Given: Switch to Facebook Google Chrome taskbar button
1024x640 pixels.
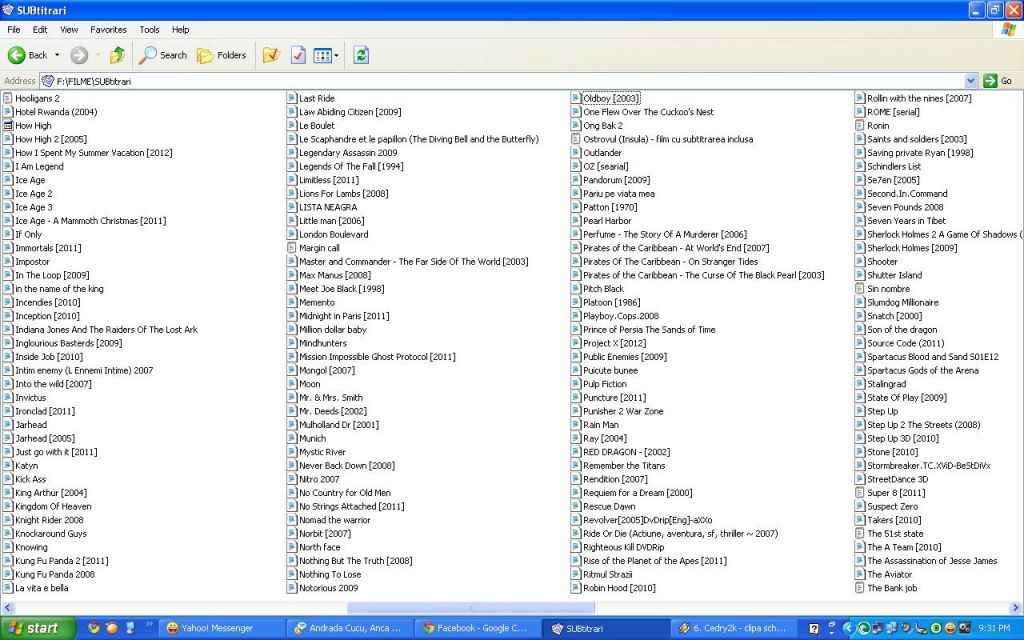Looking at the screenshot, I should [x=478, y=628].
